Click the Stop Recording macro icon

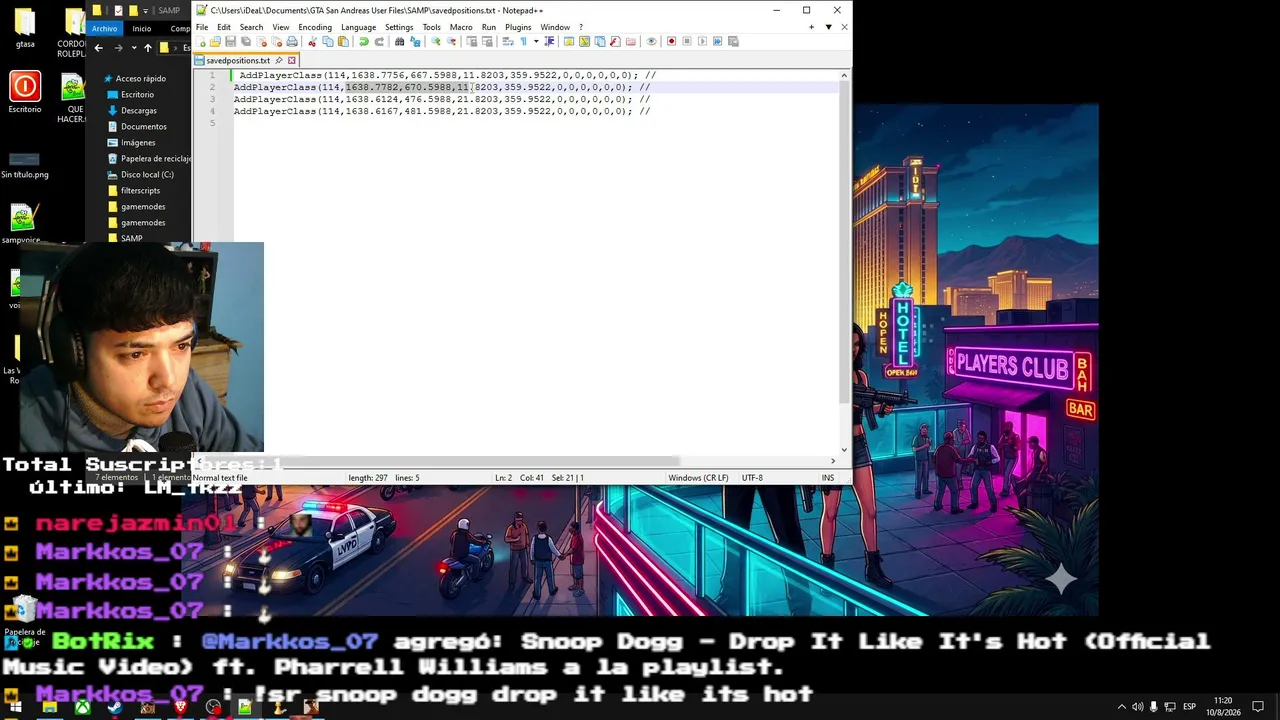(x=687, y=42)
